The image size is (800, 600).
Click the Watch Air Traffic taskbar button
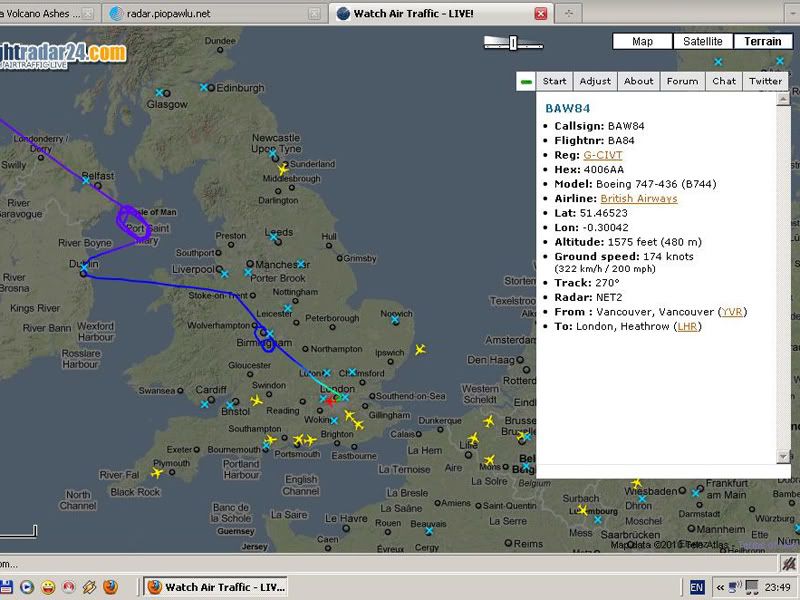[x=215, y=587]
